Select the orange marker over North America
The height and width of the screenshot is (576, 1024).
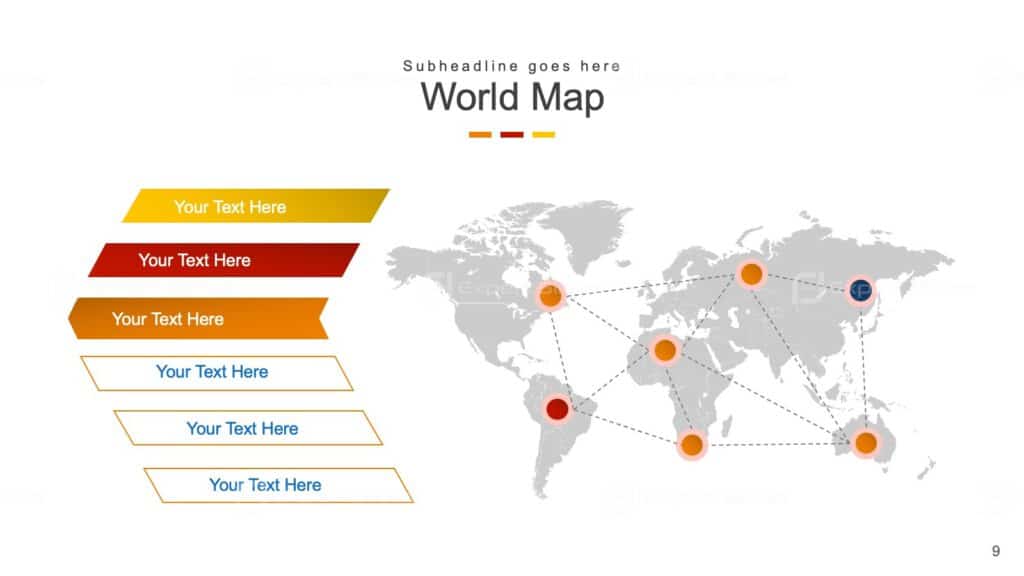click(551, 295)
